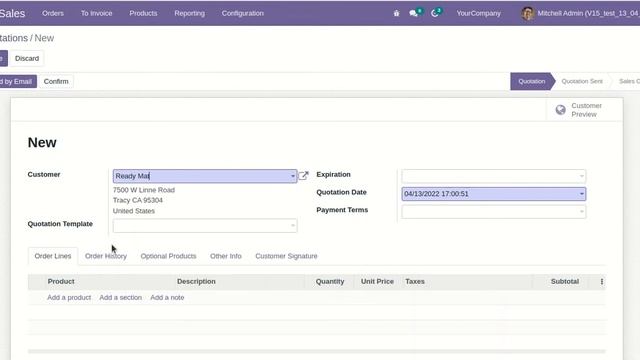Viewport: 640px width, 360px height.
Task: Expand the Expiration date dropdown arrow
Action: click(x=582, y=176)
